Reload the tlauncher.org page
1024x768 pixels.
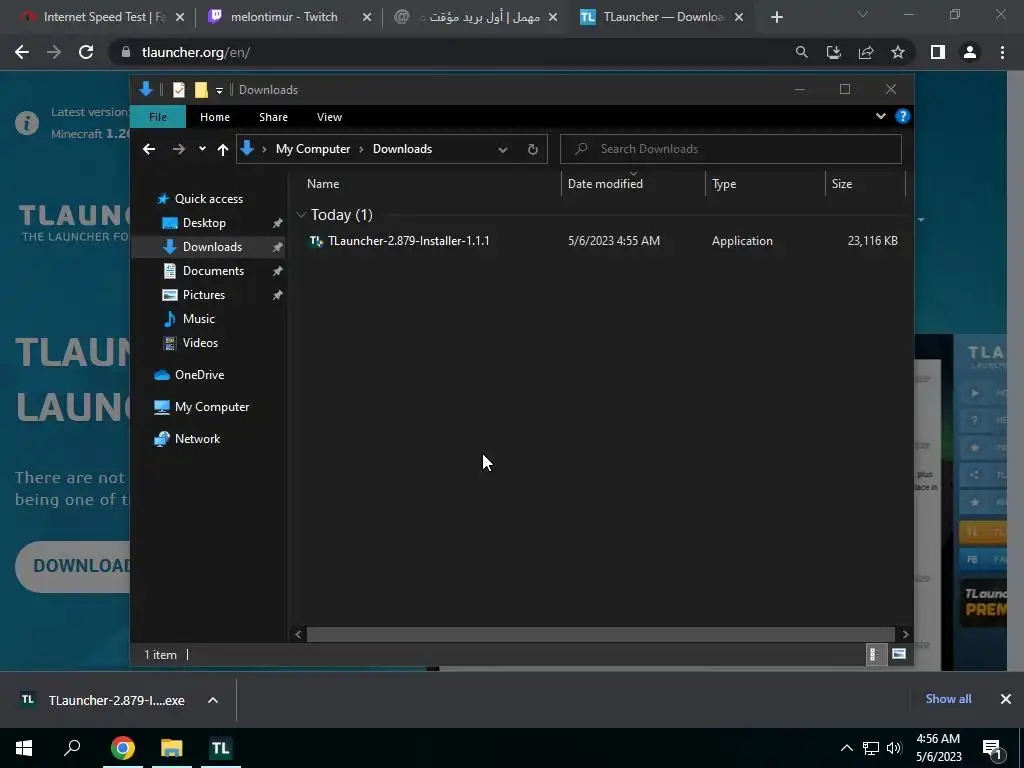point(86,52)
